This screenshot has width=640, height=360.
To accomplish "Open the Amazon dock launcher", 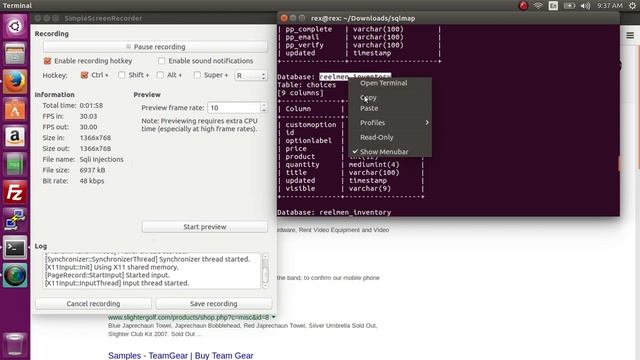I will [x=15, y=137].
